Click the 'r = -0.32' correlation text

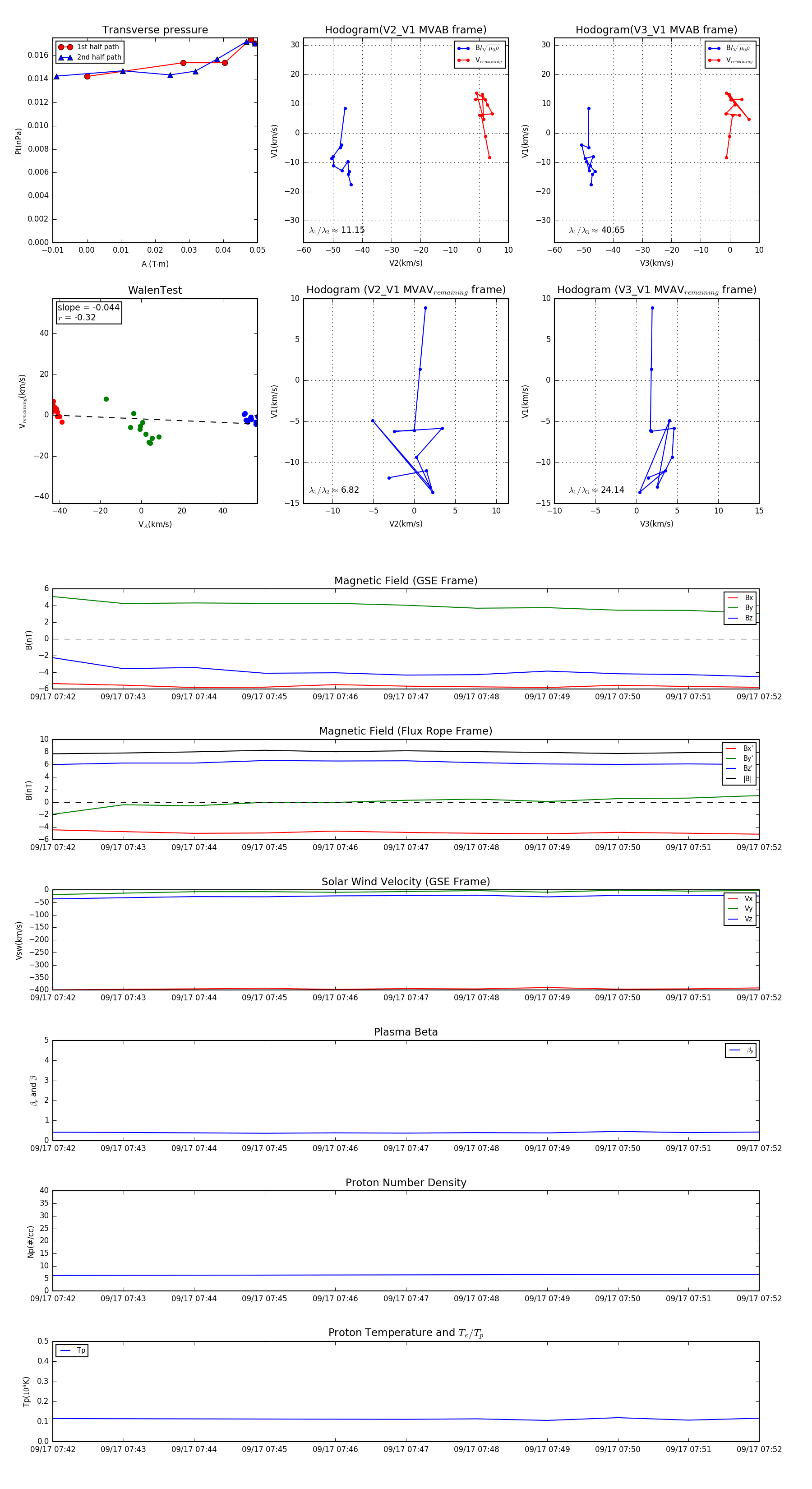[77, 317]
